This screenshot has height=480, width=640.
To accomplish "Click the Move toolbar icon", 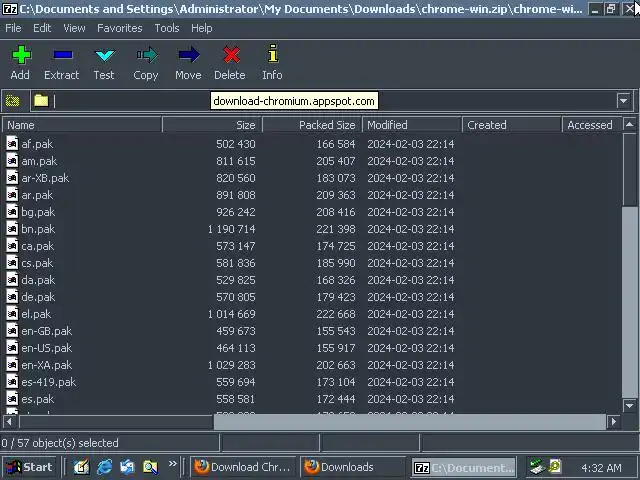I will pos(189,55).
